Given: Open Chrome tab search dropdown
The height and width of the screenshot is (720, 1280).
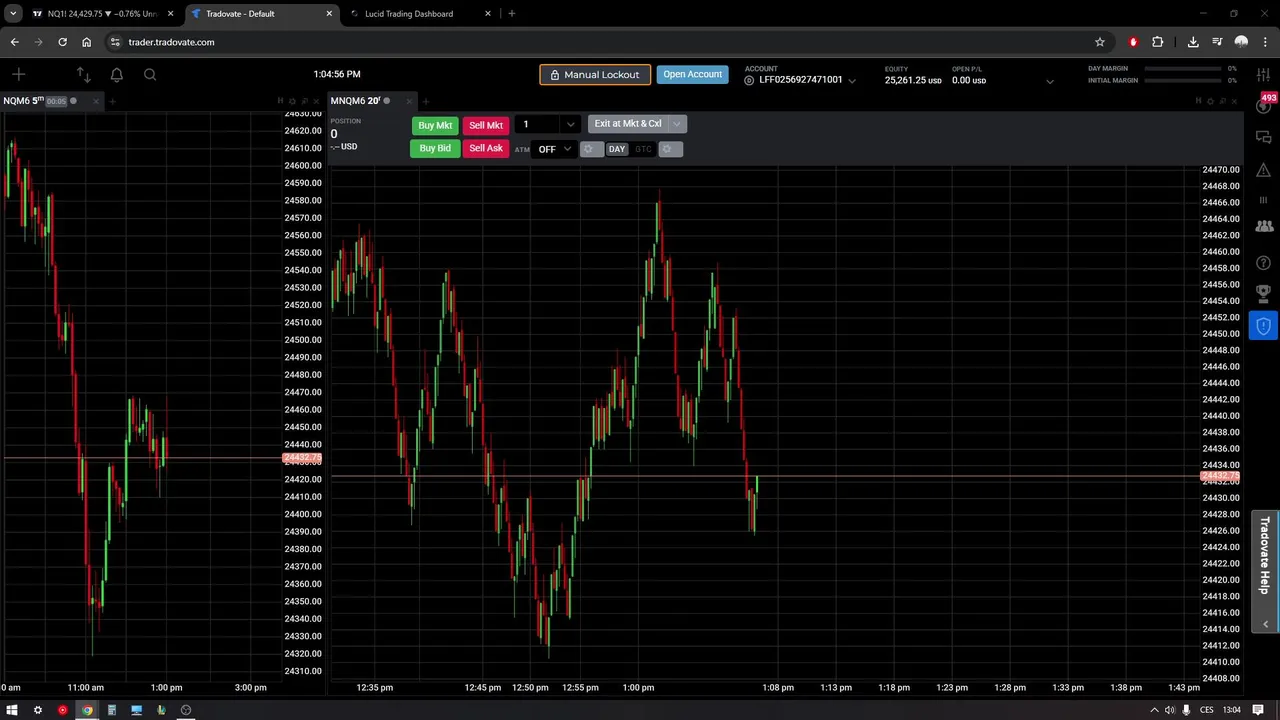Looking at the screenshot, I should [x=13, y=14].
